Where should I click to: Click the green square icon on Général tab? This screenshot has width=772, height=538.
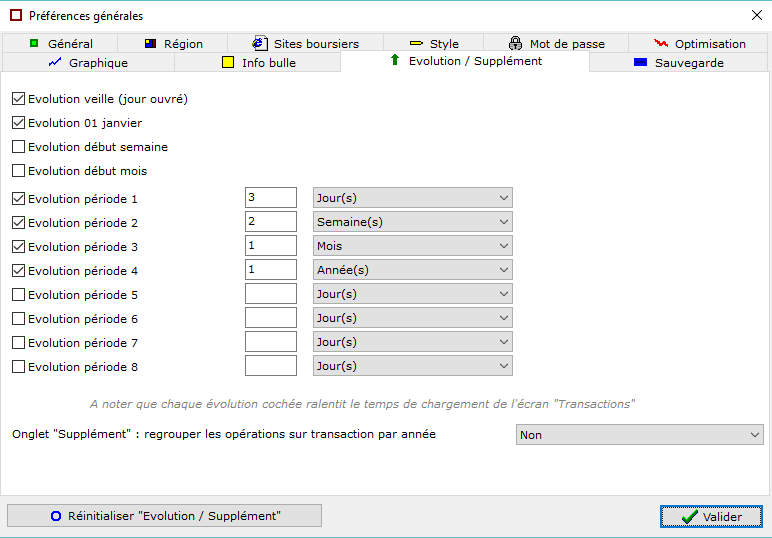click(34, 43)
